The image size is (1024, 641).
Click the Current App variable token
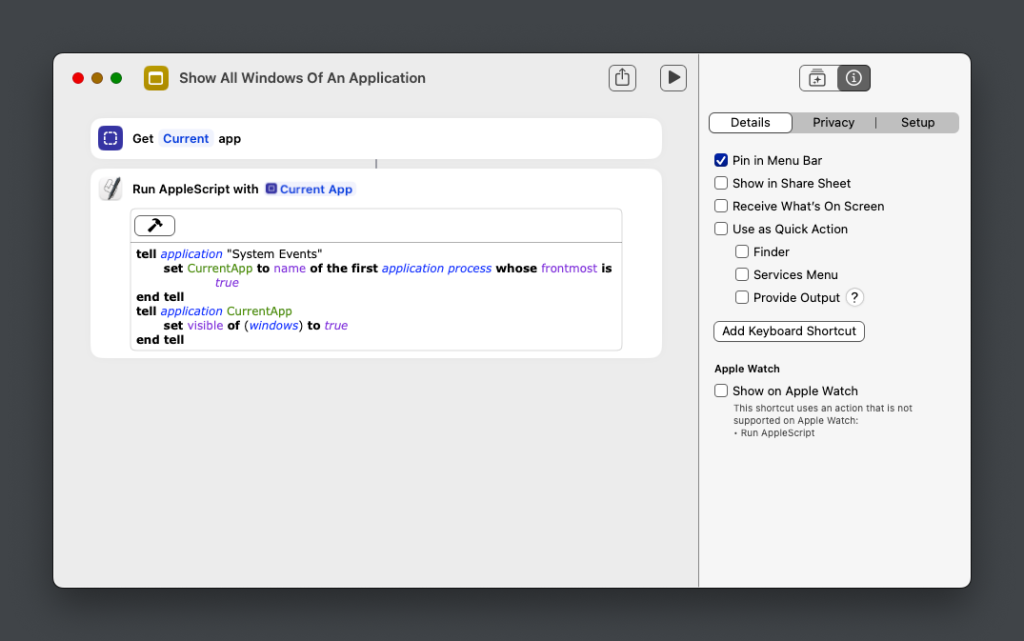(309, 189)
